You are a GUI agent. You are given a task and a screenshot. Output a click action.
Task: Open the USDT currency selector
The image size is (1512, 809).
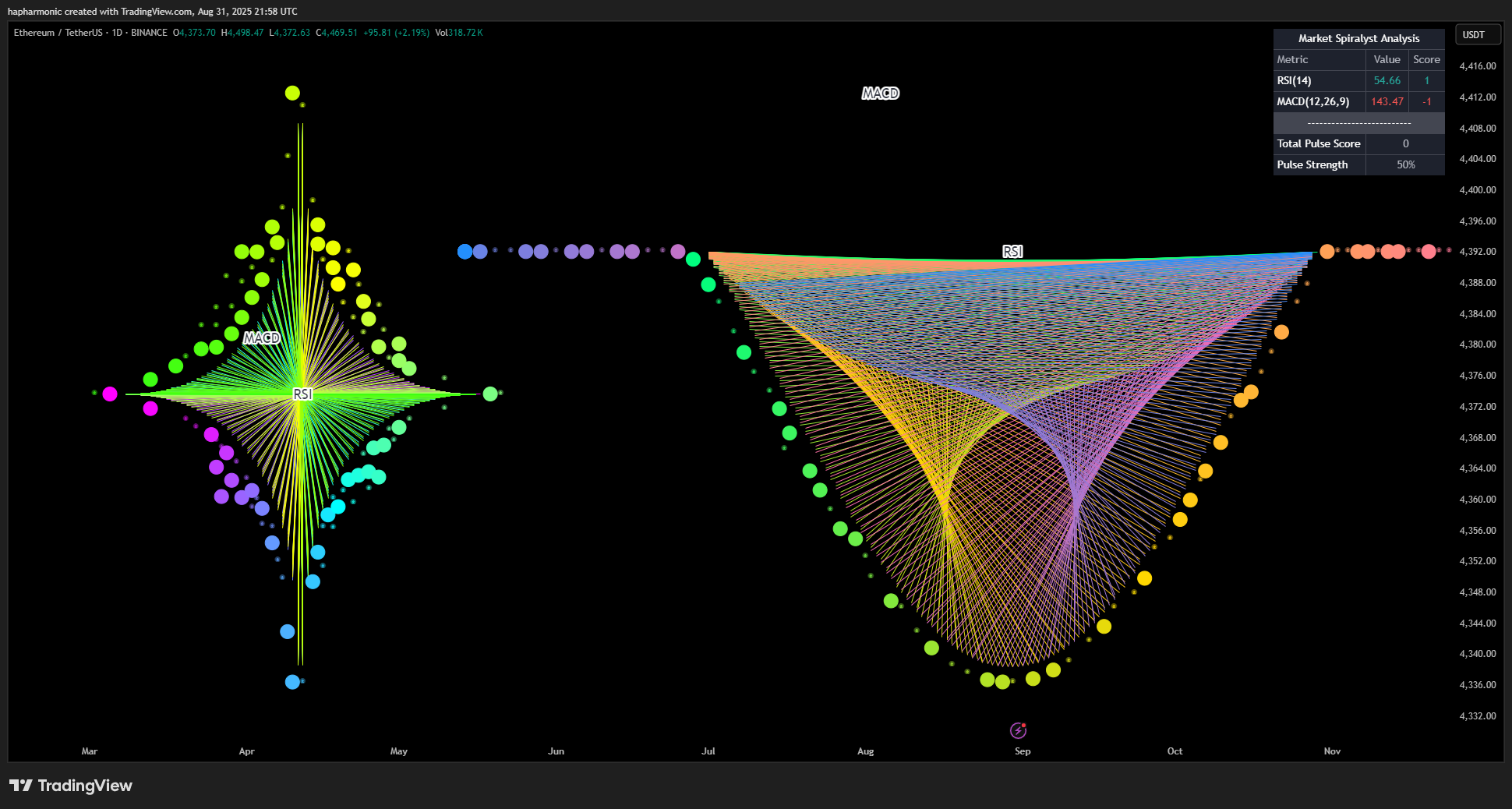tap(1478, 35)
